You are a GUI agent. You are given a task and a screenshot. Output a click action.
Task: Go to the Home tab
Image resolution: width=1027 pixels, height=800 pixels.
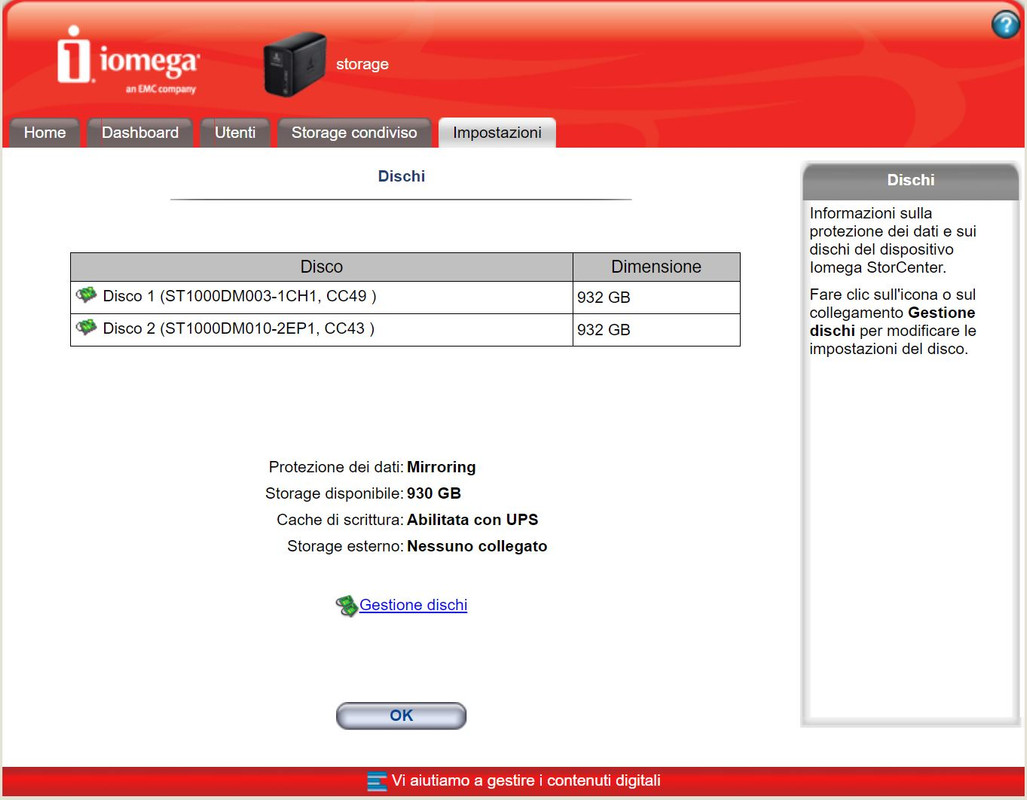point(45,132)
